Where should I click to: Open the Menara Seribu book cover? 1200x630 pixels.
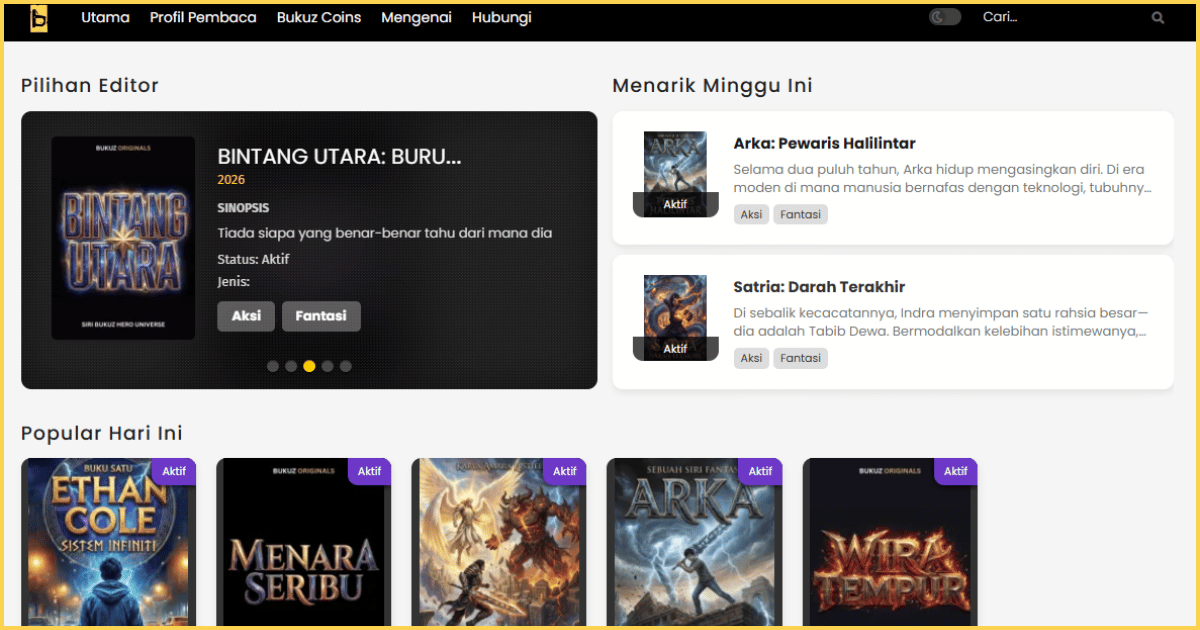(303, 543)
